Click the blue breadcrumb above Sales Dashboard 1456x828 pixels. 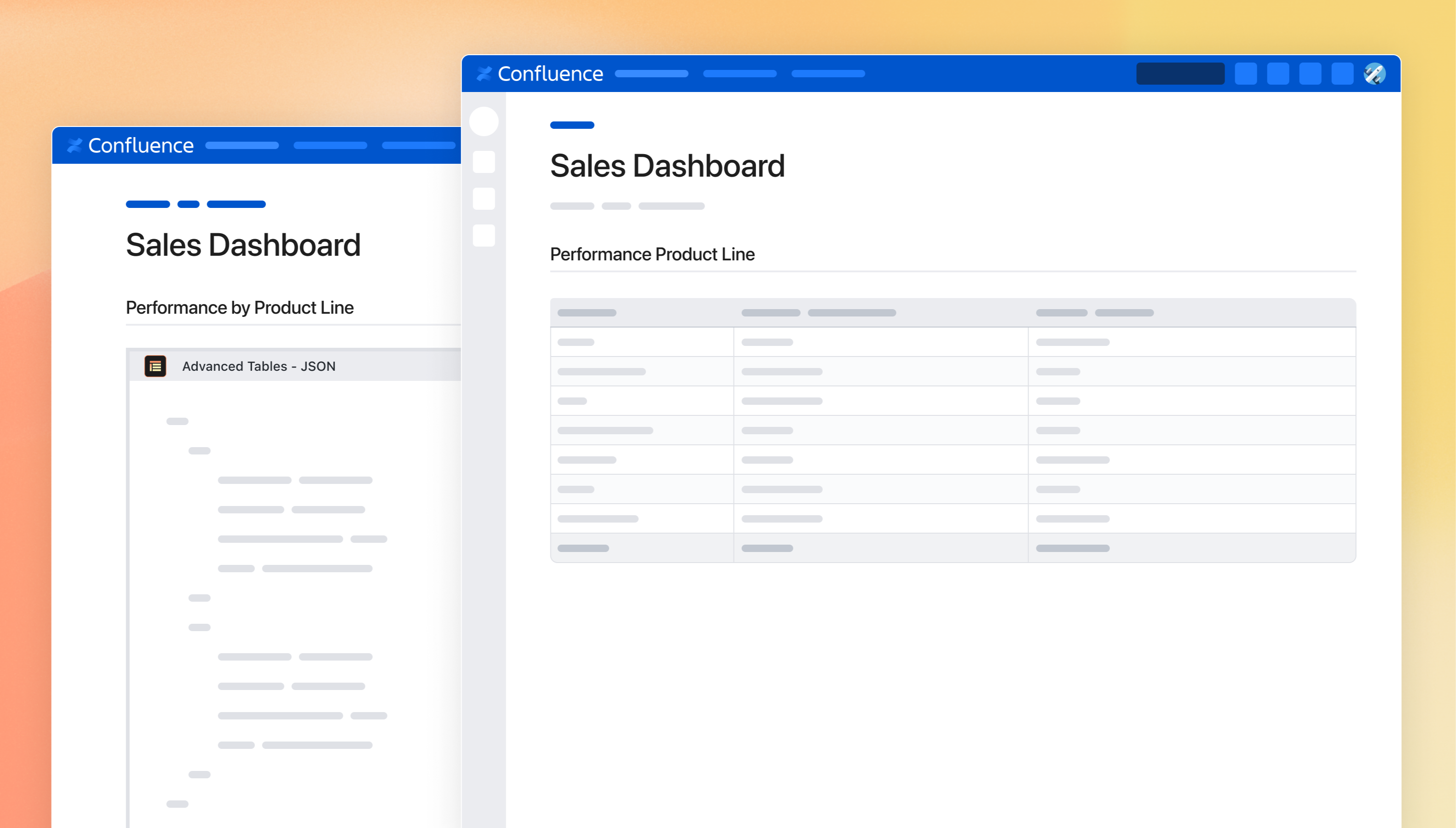[x=572, y=125]
